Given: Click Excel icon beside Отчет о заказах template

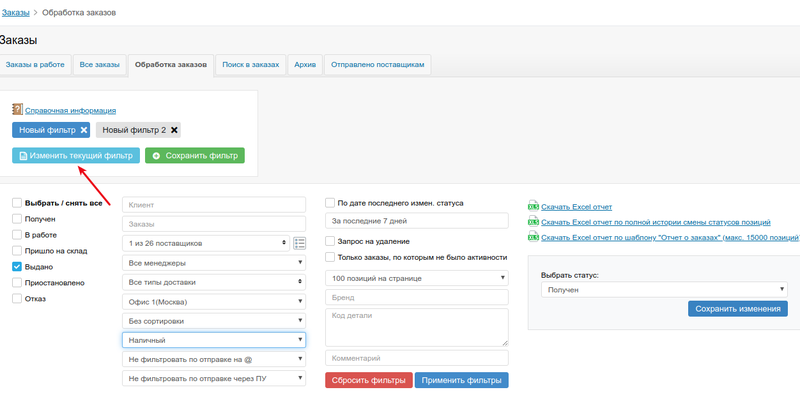Looking at the screenshot, I should 533,237.
